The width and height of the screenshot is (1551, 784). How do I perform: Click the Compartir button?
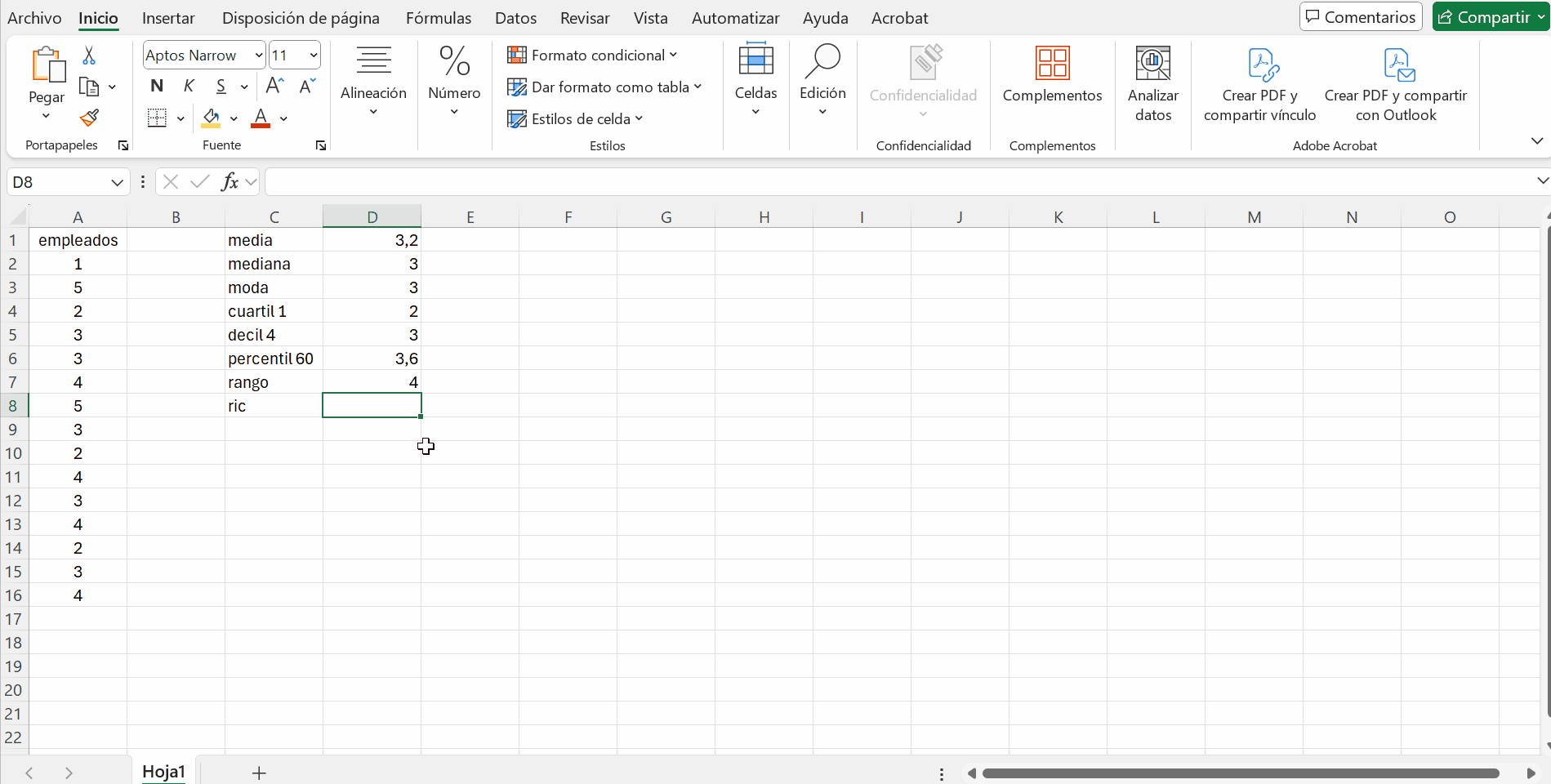(x=1486, y=17)
